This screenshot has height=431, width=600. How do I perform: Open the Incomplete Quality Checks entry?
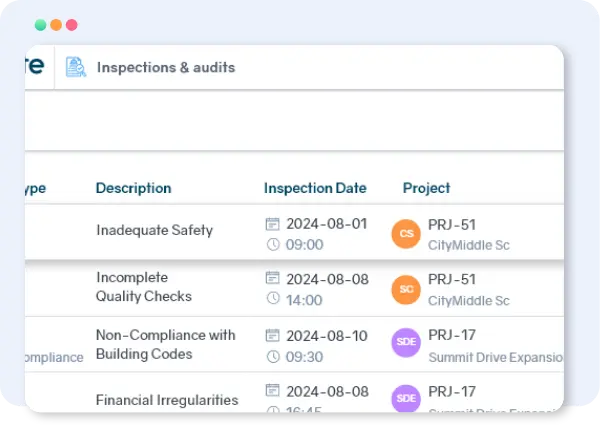[143, 287]
